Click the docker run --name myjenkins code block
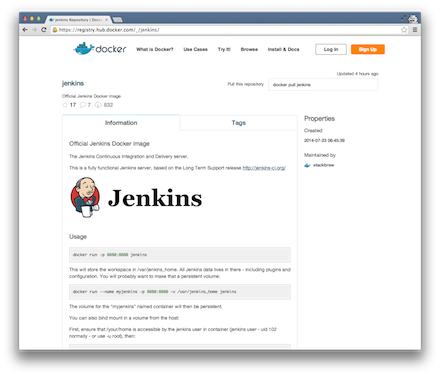The width and height of the screenshot is (440, 376). coord(180,292)
